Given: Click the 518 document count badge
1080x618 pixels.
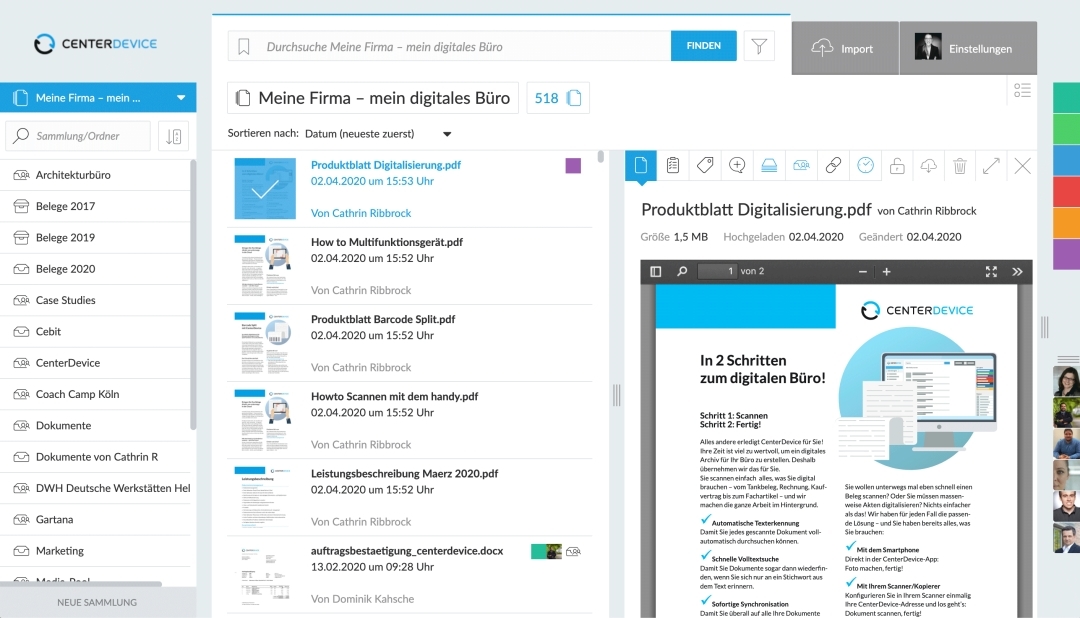Looking at the screenshot, I should click(x=558, y=98).
